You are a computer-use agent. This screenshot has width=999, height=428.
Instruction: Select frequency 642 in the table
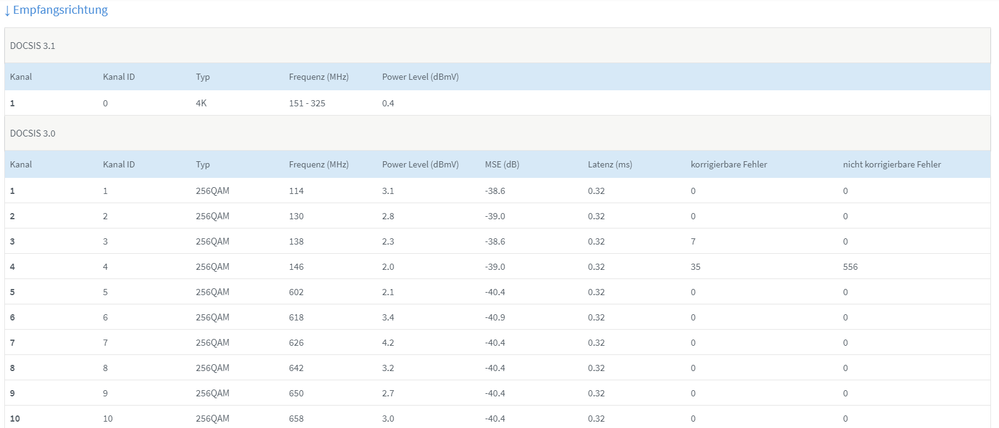click(296, 368)
